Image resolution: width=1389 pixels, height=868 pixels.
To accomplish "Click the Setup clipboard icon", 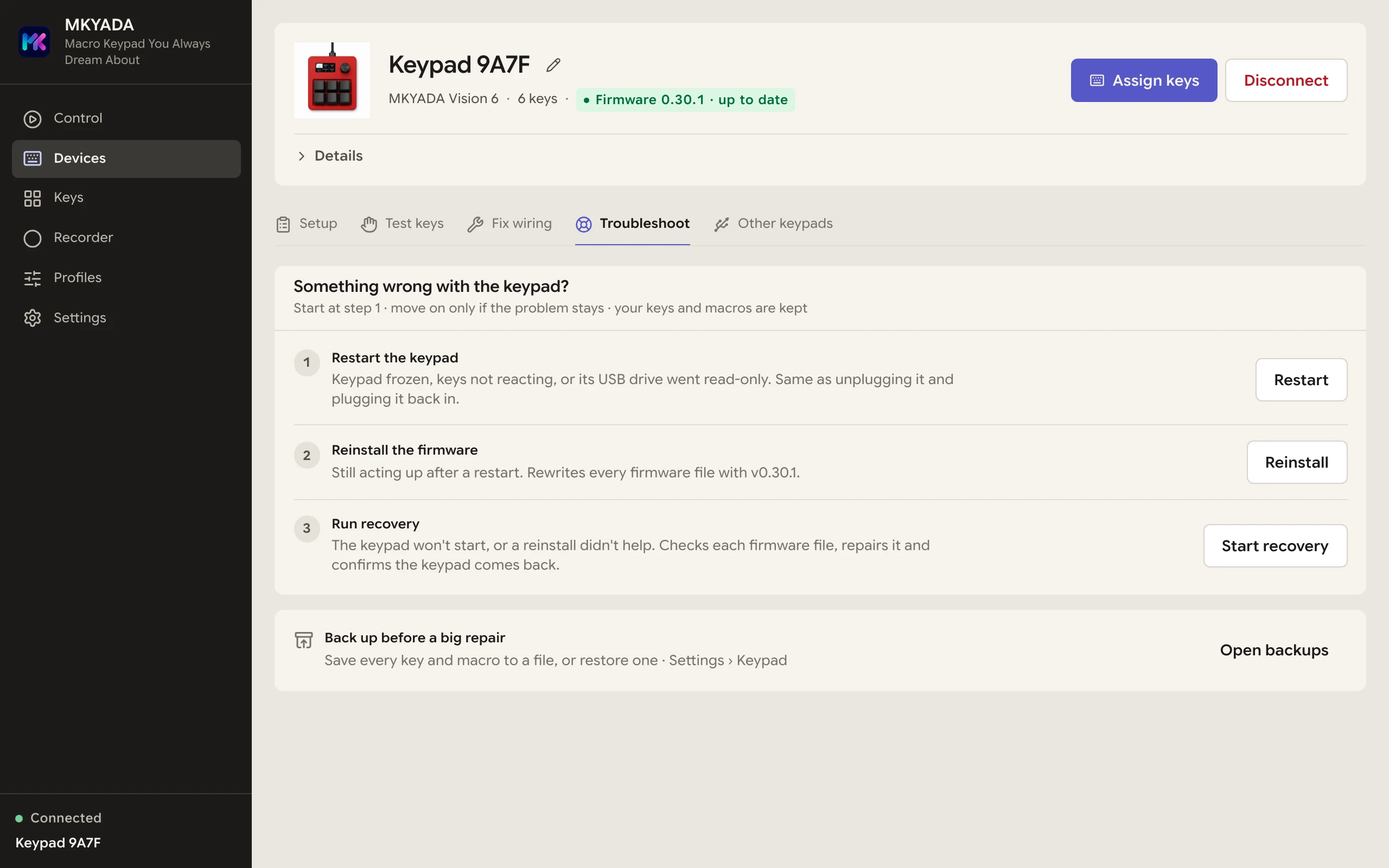I will point(283,224).
